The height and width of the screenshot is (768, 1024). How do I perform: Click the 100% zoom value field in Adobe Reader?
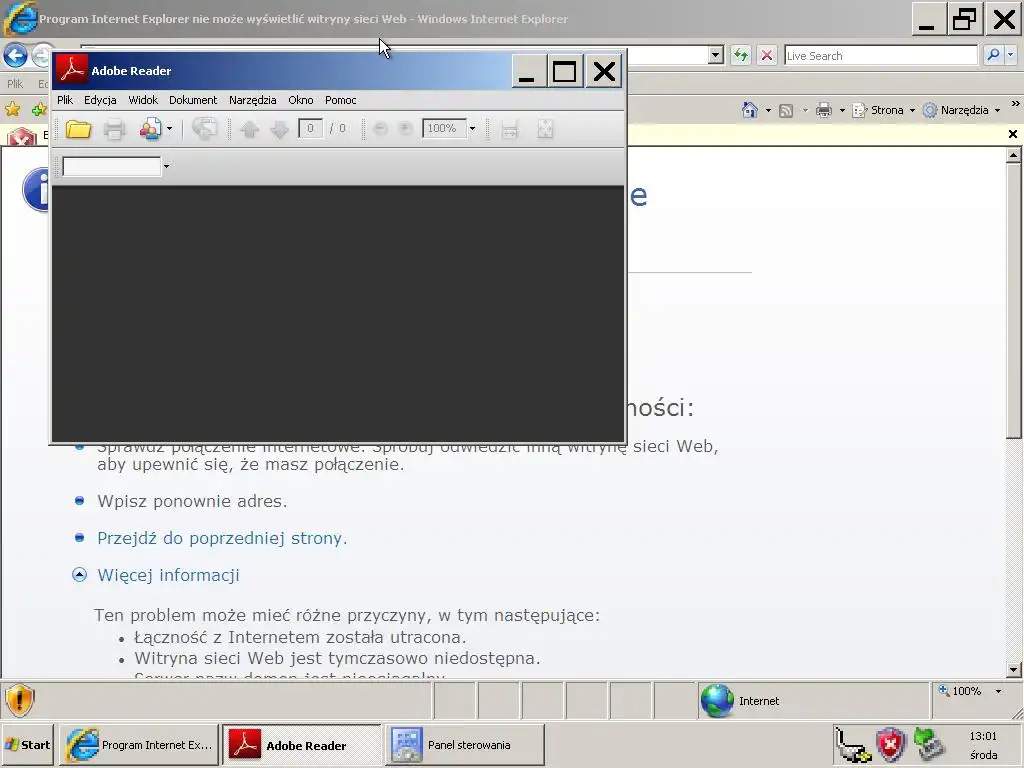pyautogui.click(x=444, y=128)
